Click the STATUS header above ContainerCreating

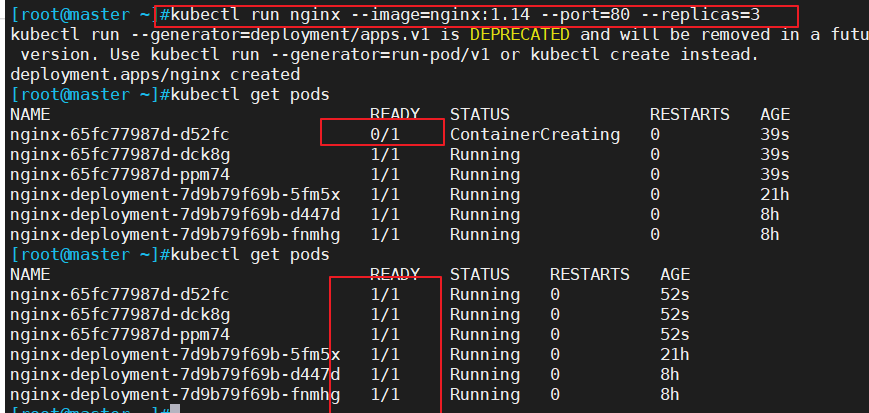pyautogui.click(x=479, y=114)
